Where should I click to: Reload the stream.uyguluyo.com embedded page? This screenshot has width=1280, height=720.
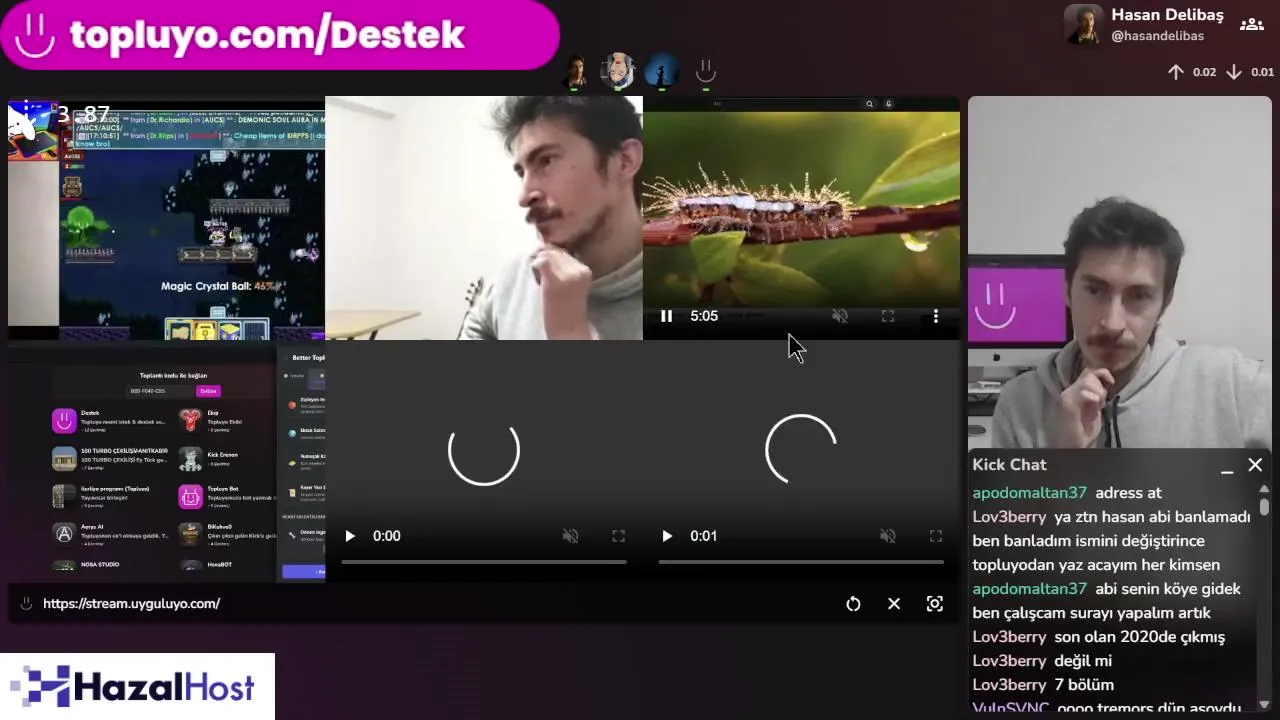pyautogui.click(x=853, y=604)
